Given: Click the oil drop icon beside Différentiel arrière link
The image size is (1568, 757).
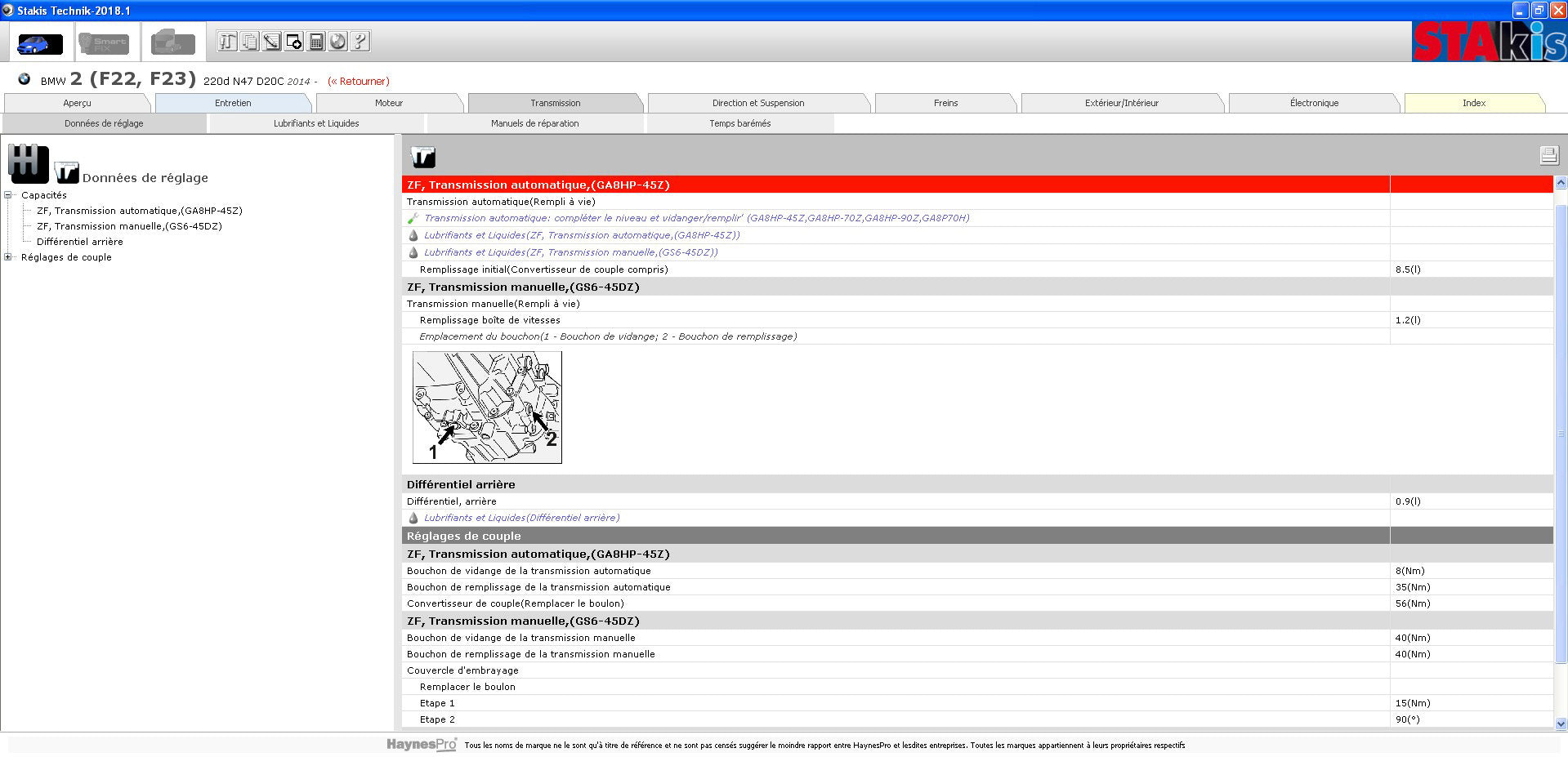Looking at the screenshot, I should coord(413,518).
